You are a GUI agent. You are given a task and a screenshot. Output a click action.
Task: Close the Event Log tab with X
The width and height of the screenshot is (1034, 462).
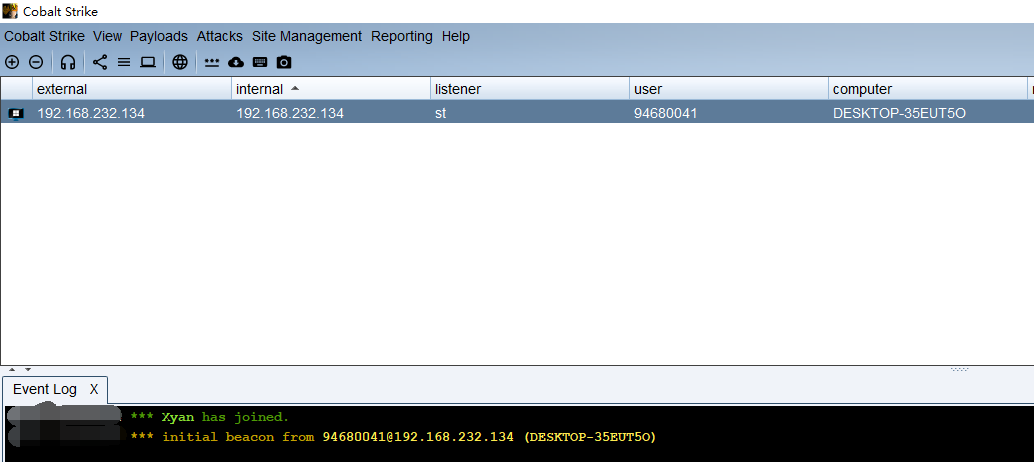pos(94,389)
